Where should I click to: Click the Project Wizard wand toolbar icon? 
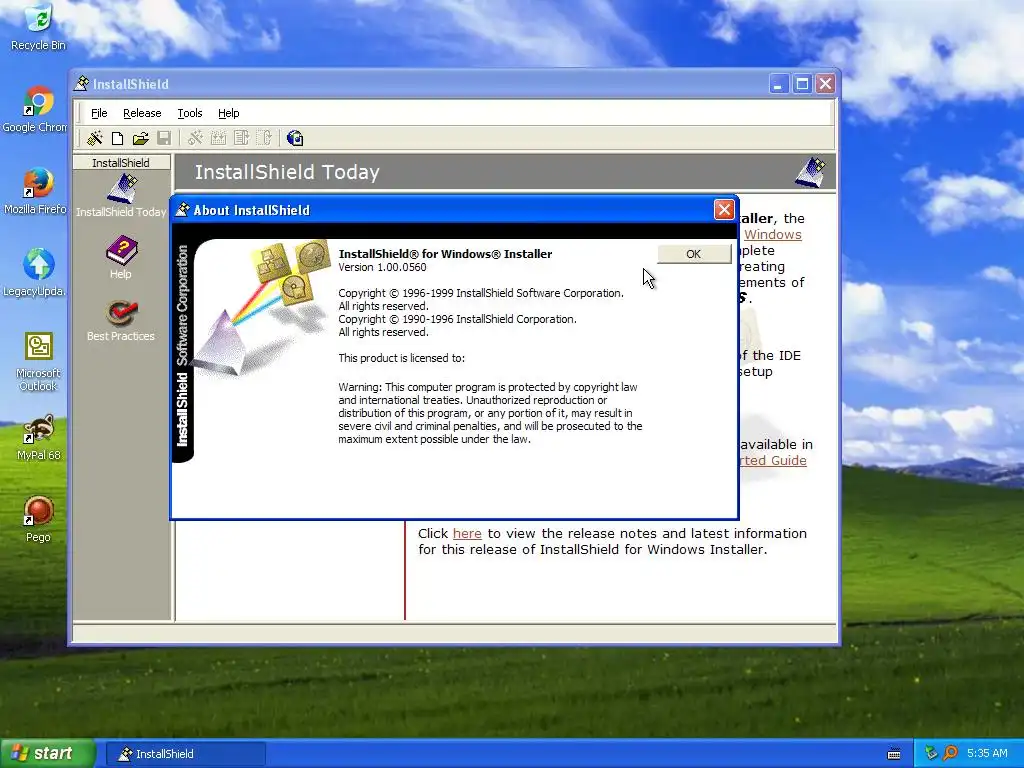tap(95, 138)
